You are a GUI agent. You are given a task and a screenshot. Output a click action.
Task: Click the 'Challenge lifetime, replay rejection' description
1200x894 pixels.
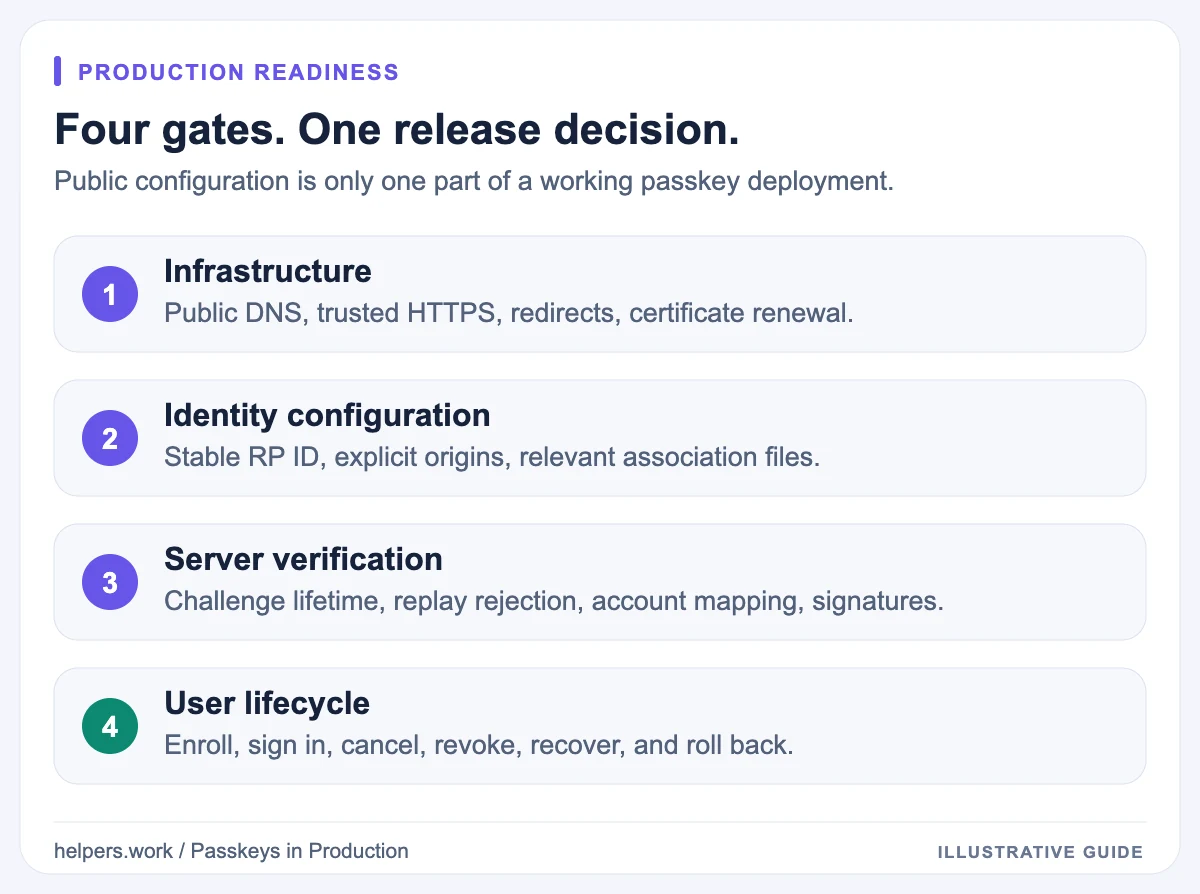pos(554,601)
